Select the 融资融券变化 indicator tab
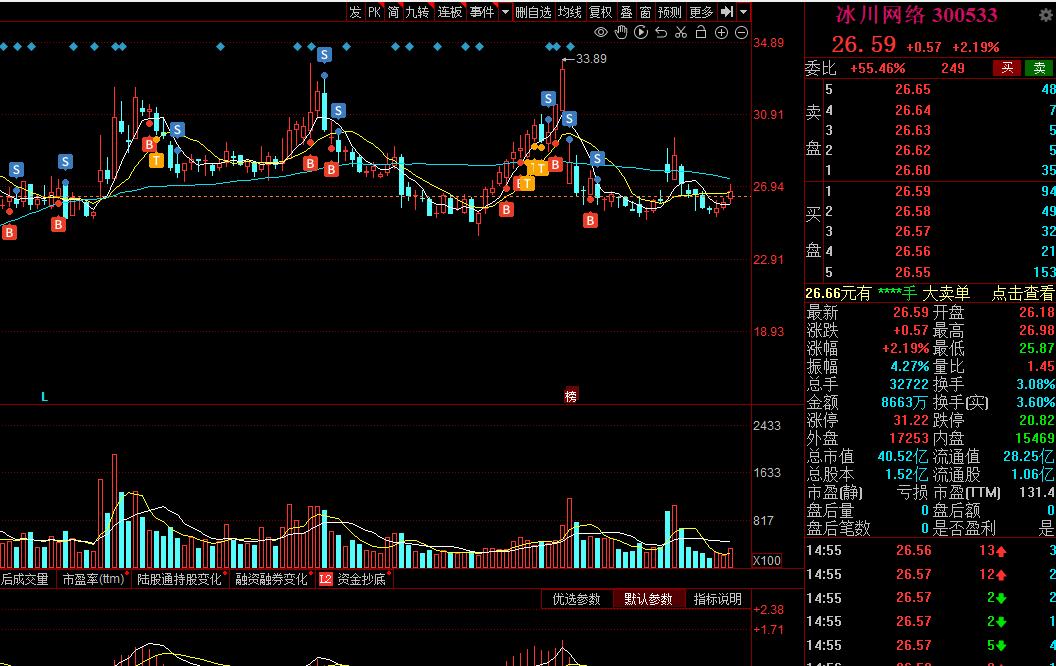 271,579
